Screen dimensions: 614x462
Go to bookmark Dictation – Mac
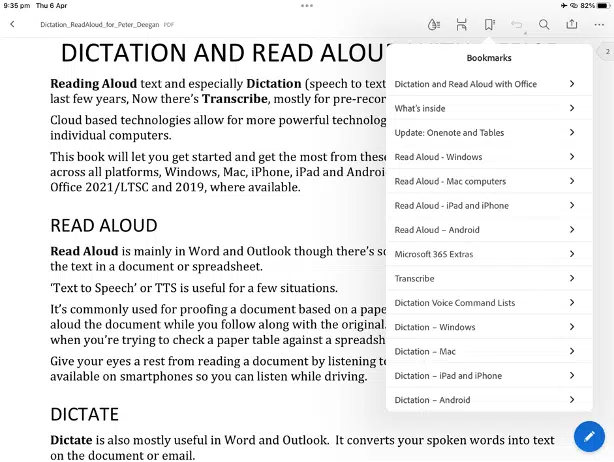pyautogui.click(x=489, y=351)
